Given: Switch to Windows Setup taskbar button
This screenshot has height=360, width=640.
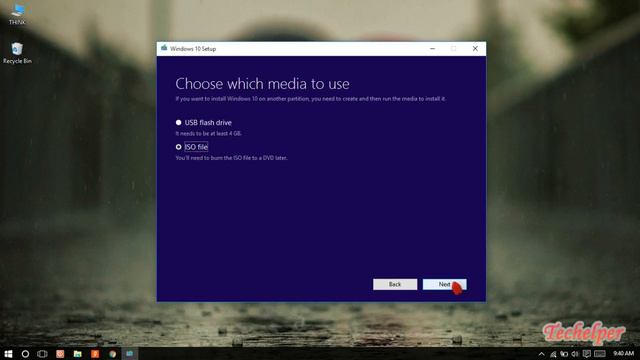Looking at the screenshot, I should [130, 354].
